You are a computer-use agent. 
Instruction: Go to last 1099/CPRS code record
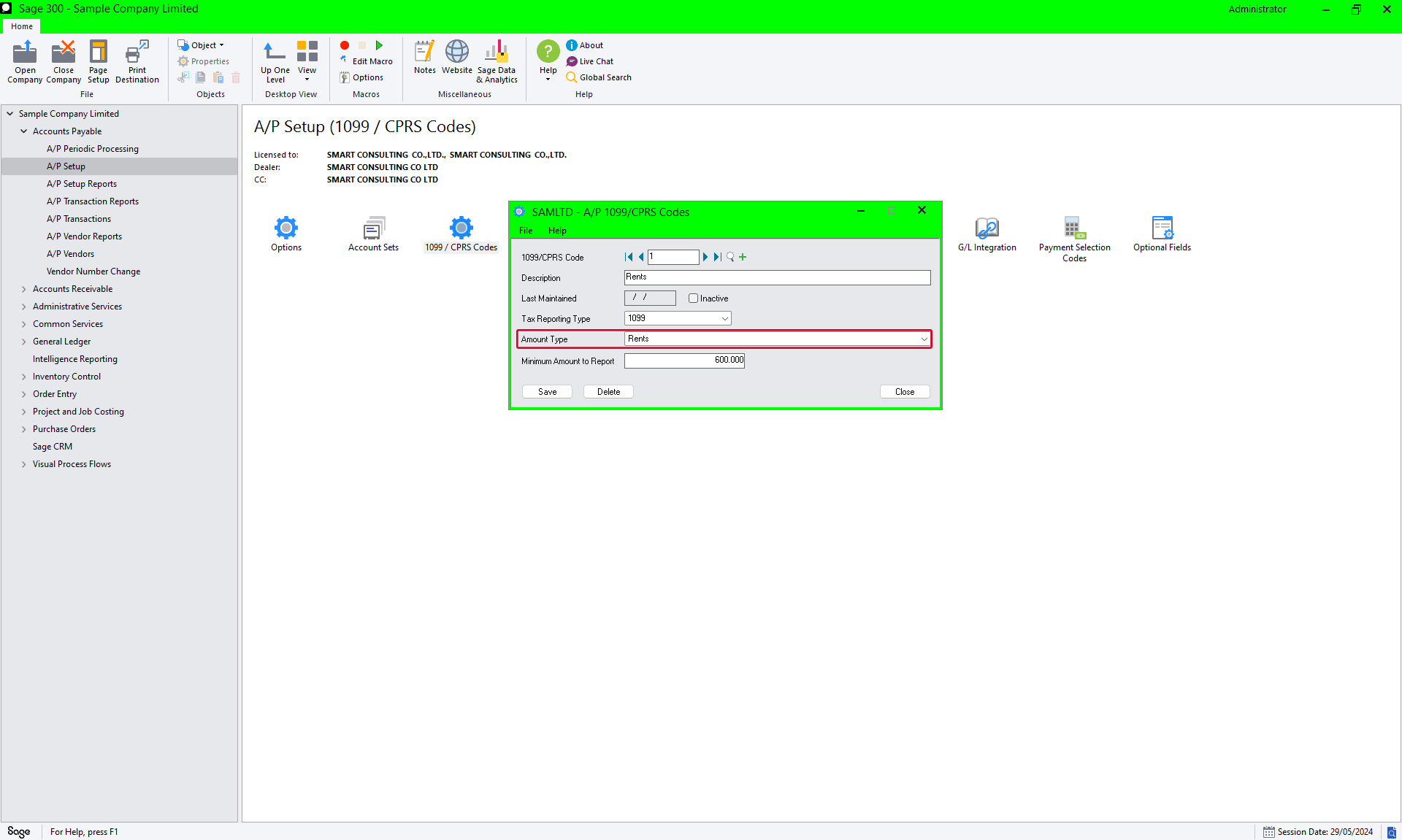tap(717, 257)
